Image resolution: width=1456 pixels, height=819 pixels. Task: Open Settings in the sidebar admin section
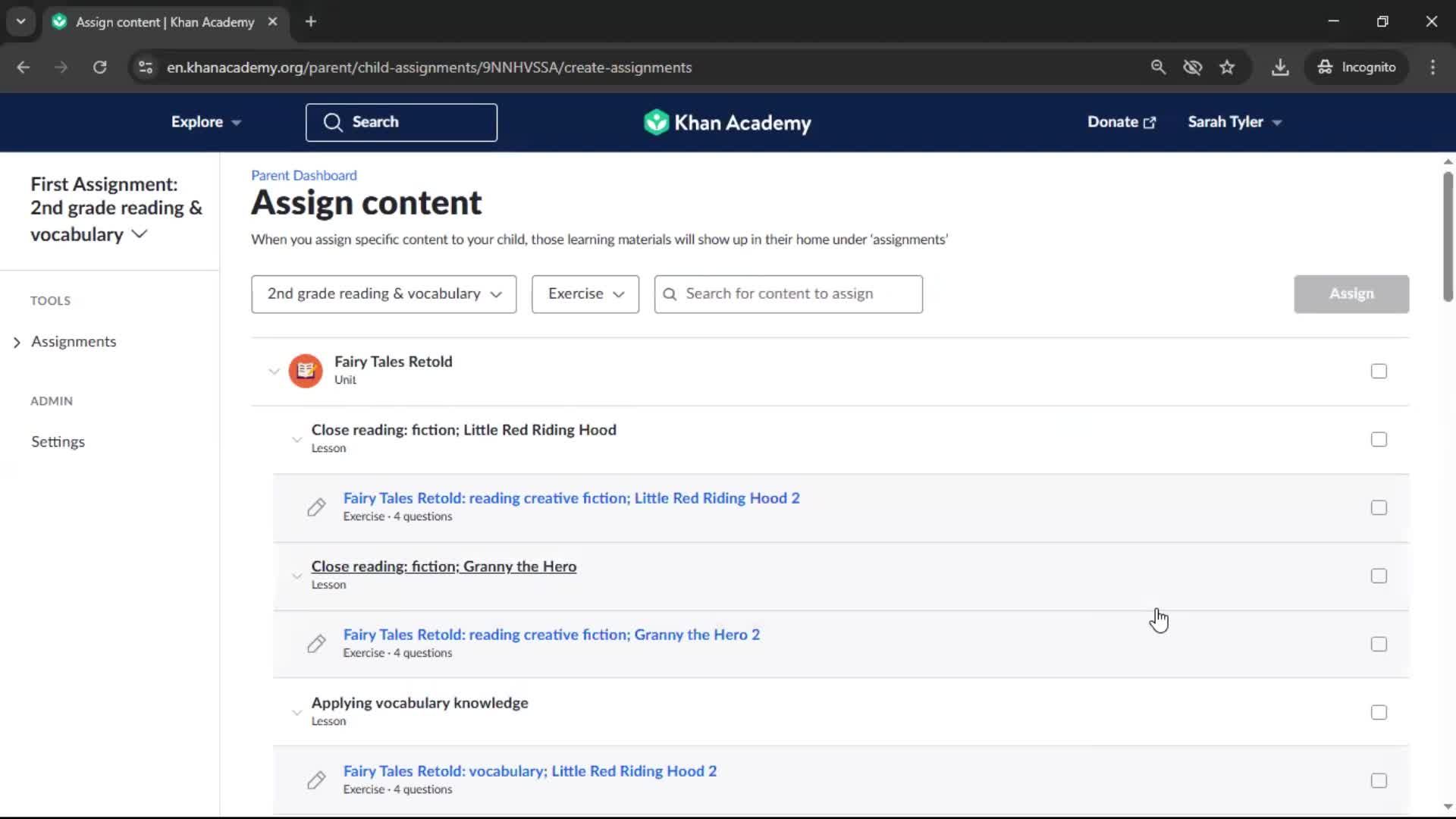point(58,442)
